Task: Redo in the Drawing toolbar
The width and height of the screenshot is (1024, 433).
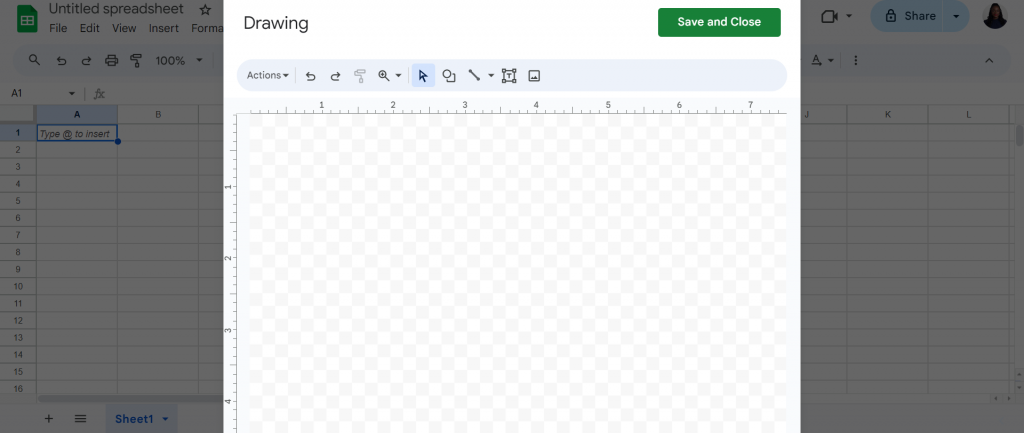Action: click(335, 76)
